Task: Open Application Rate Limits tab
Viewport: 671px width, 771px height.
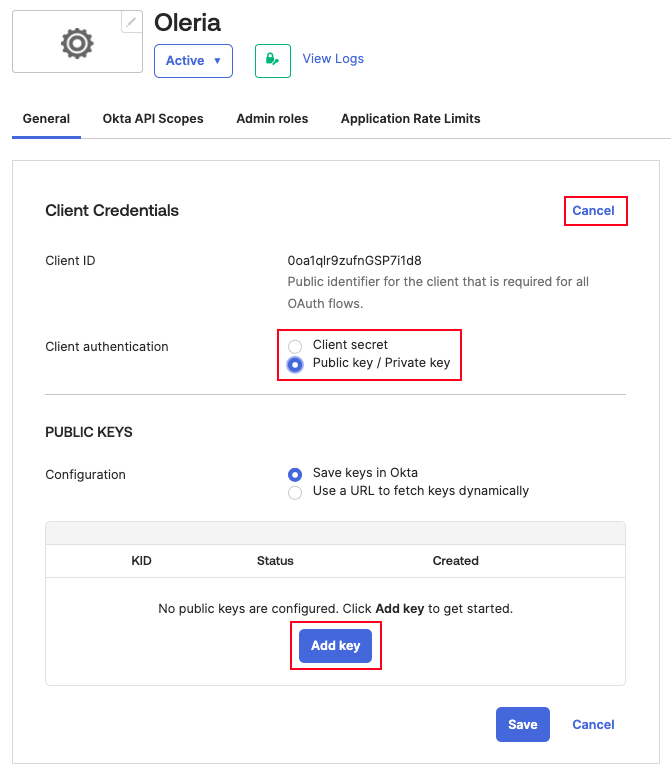Action: pyautogui.click(x=410, y=119)
